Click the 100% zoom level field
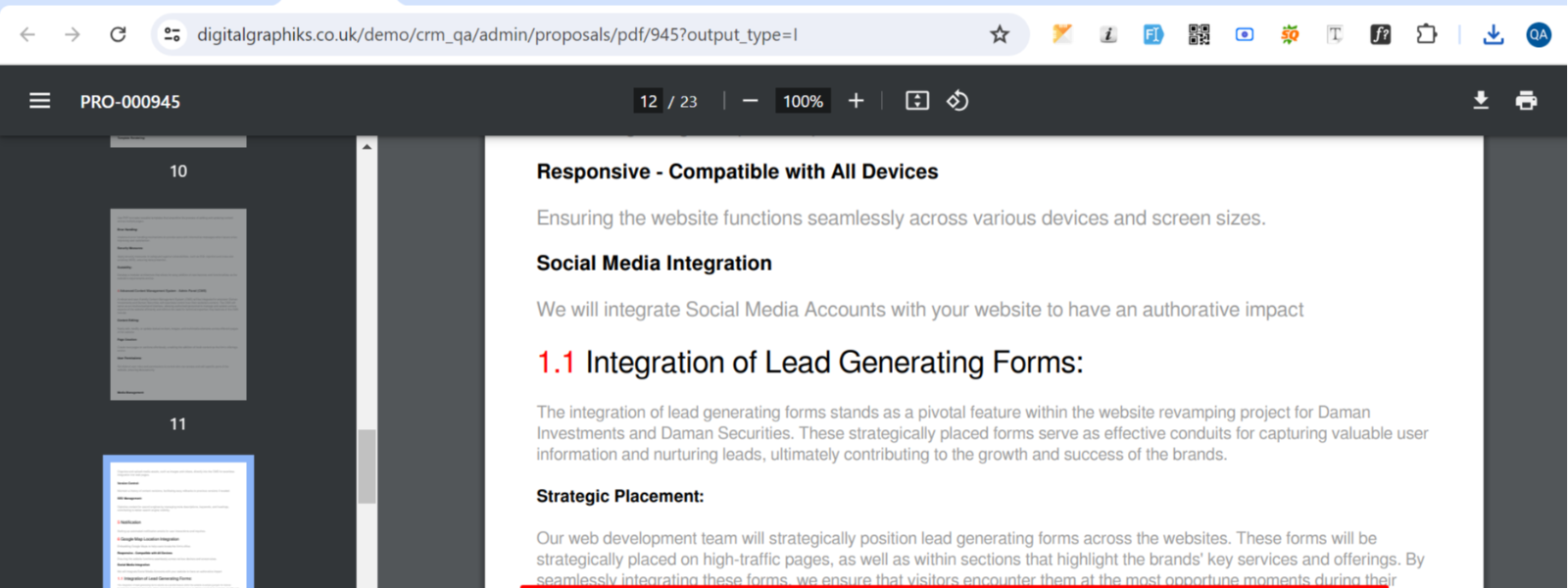1568x588 pixels. [803, 101]
